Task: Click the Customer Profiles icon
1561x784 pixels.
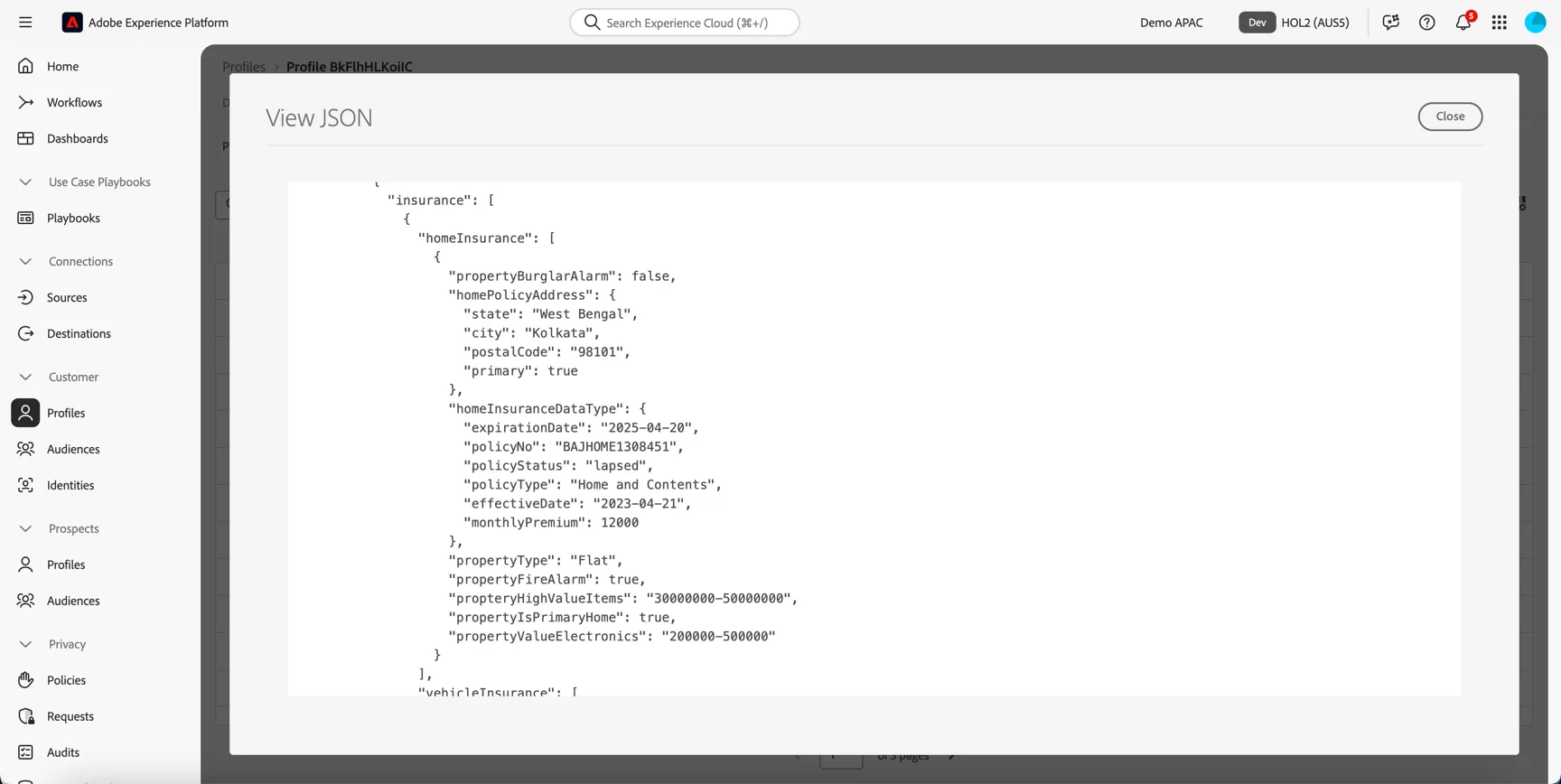Action: (25, 413)
